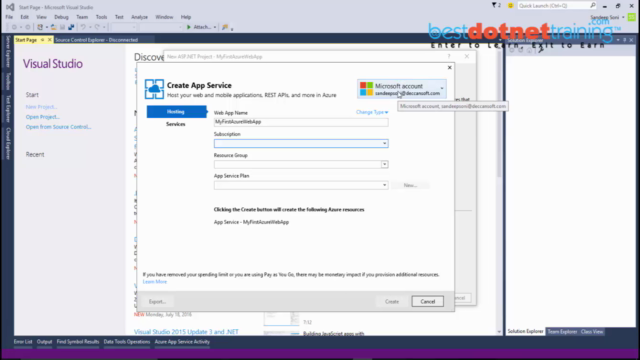Viewport: 640px width, 360px height.
Task: Click the Save All toolbar icon
Action: tap(71, 27)
